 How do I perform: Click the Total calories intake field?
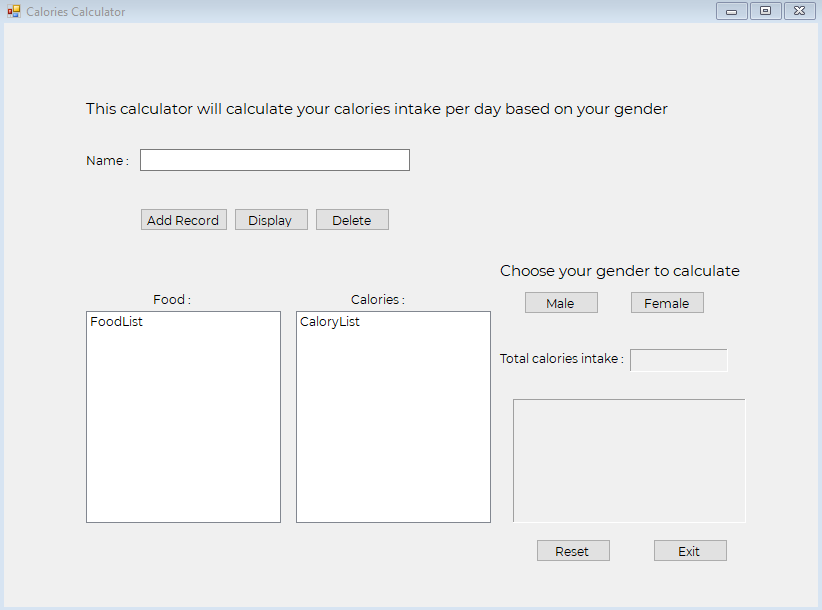tap(678, 360)
